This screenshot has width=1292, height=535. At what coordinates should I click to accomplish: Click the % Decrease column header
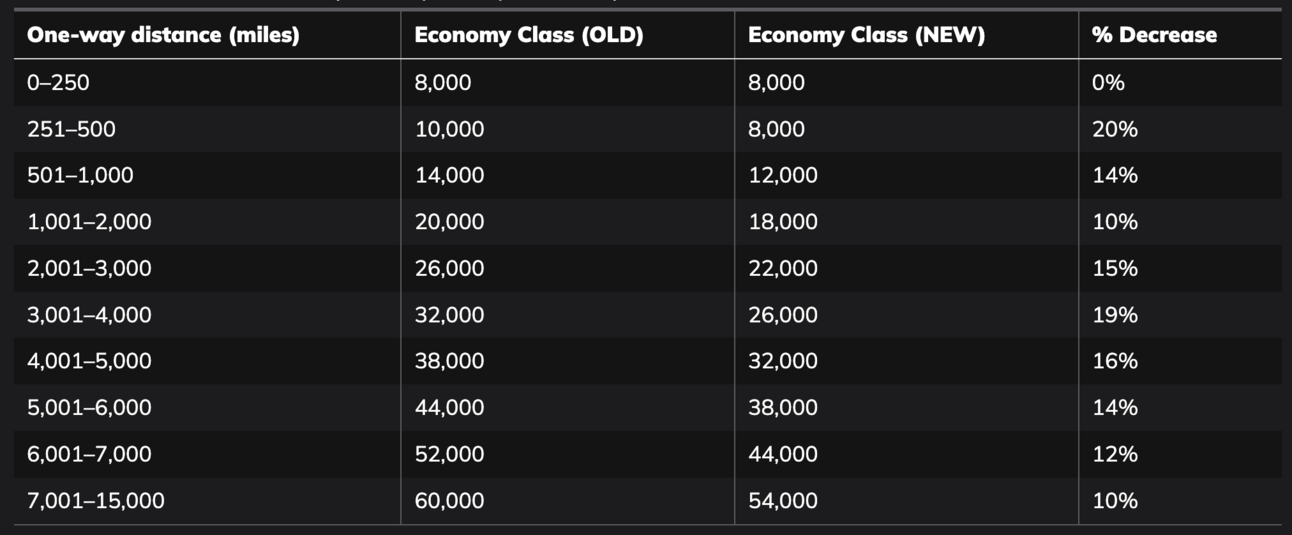click(x=1154, y=35)
